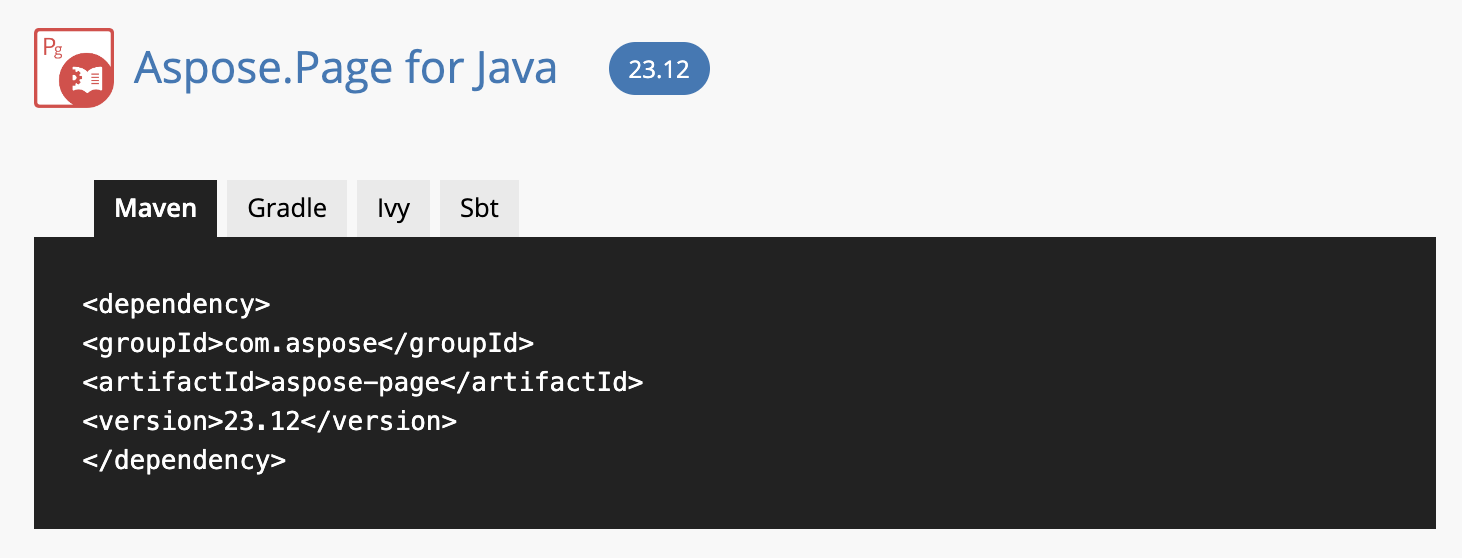Viewport: 1462px width, 558px height.
Task: Open the Aspose.Page for Java title link
Action: 345,68
